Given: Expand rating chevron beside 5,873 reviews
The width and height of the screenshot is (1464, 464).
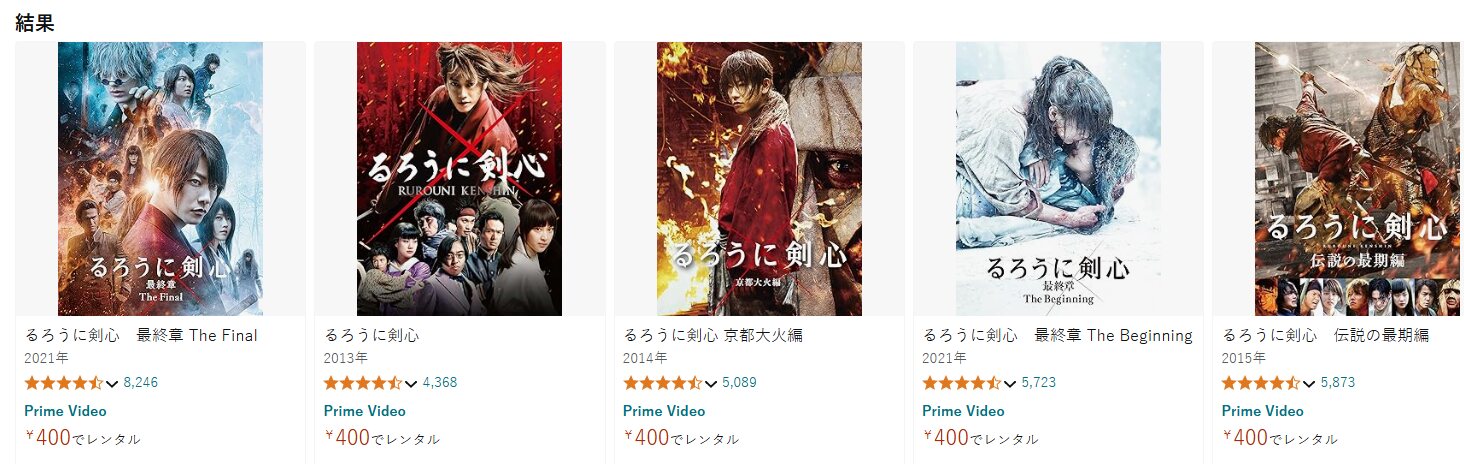Looking at the screenshot, I should [1309, 384].
